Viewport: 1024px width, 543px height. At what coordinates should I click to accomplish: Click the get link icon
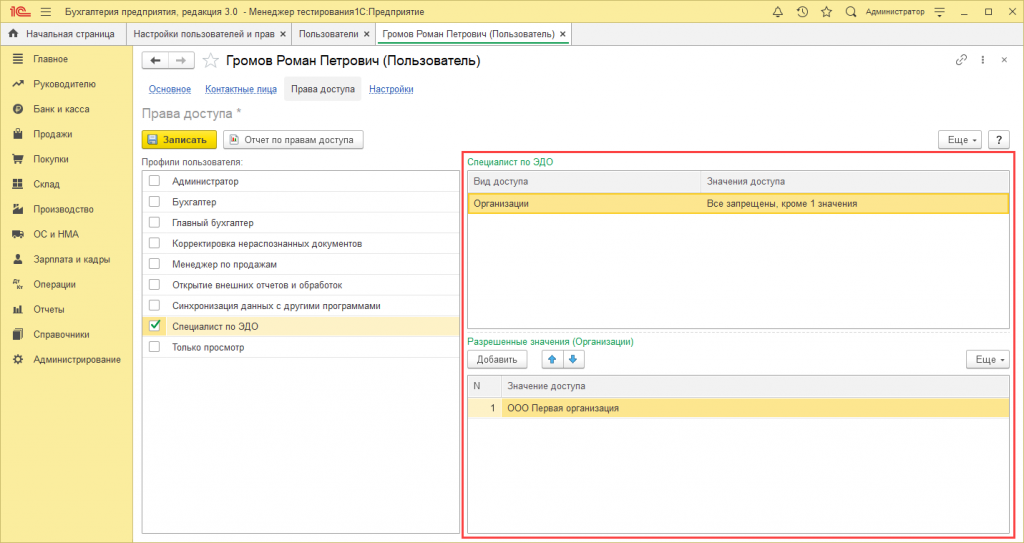click(961, 60)
